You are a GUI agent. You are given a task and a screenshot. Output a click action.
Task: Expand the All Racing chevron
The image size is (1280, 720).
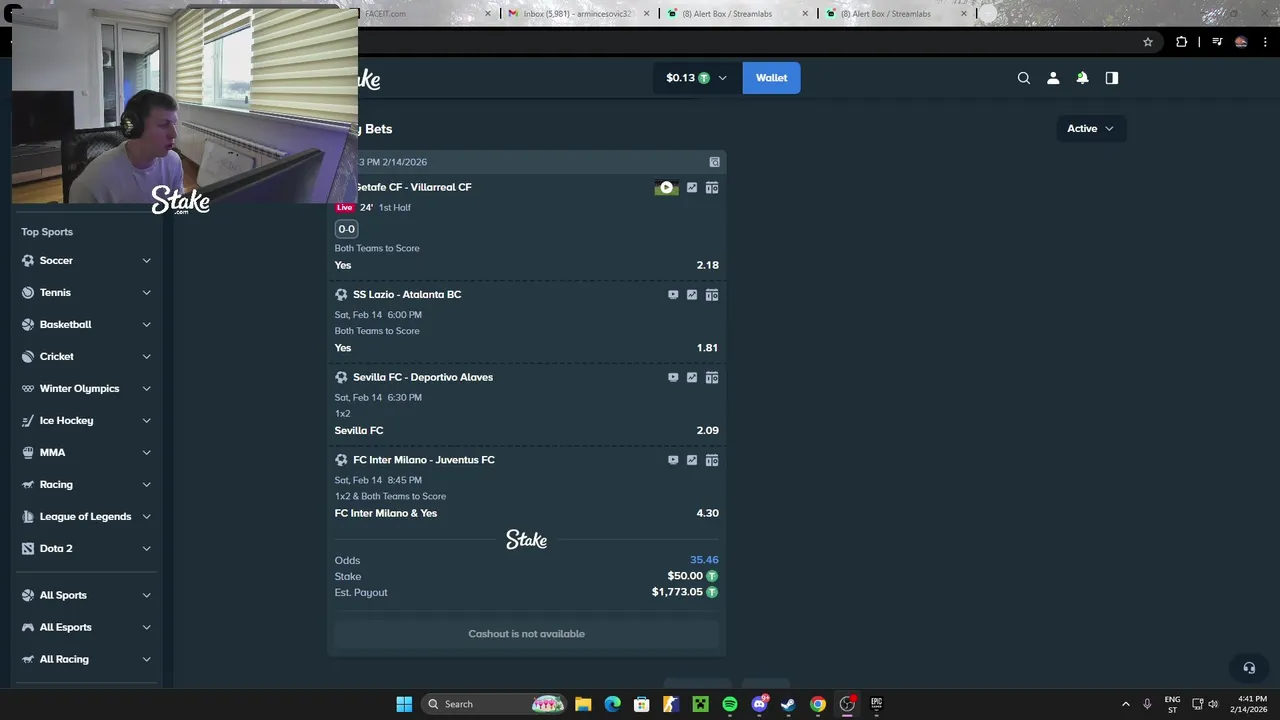(x=146, y=659)
